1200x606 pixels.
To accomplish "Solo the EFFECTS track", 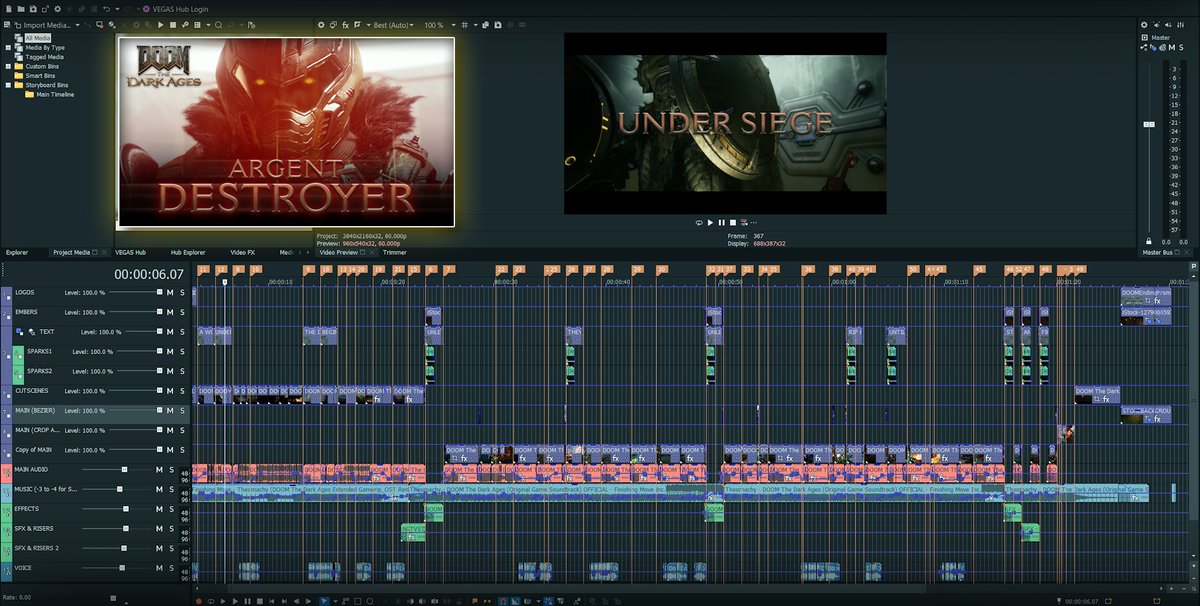I will tap(170, 509).
